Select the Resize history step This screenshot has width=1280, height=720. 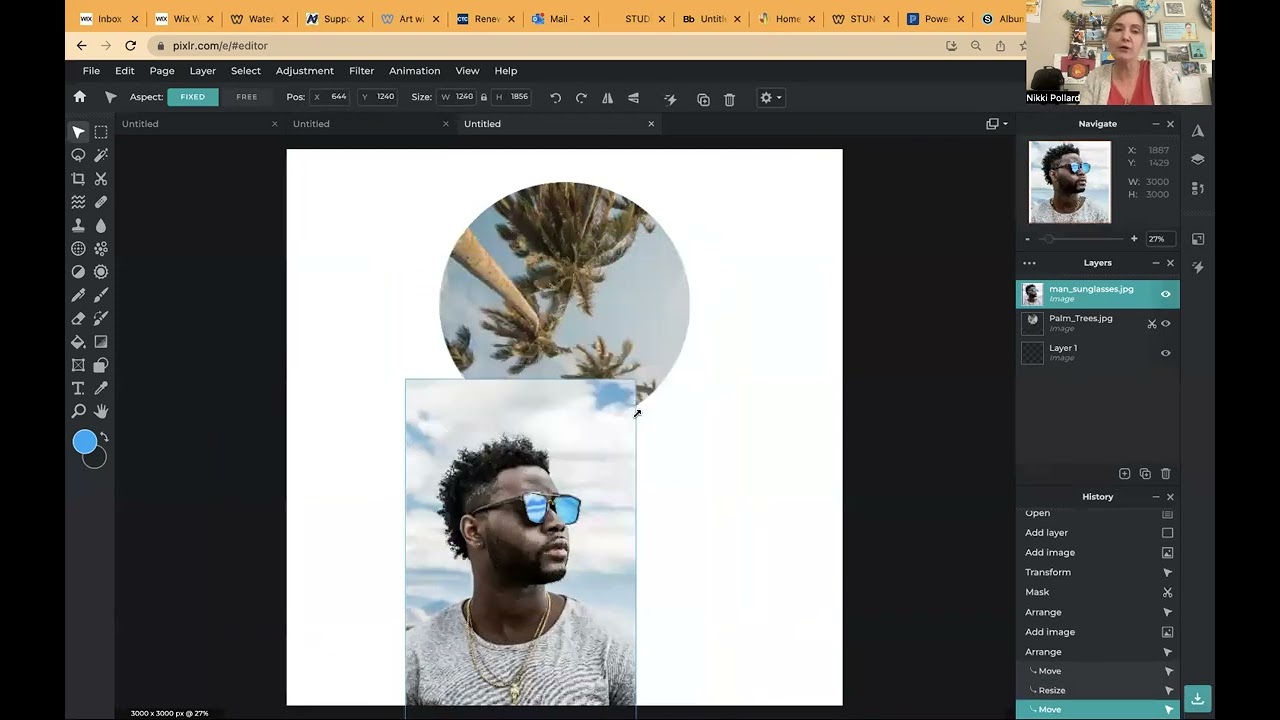(x=1098, y=690)
